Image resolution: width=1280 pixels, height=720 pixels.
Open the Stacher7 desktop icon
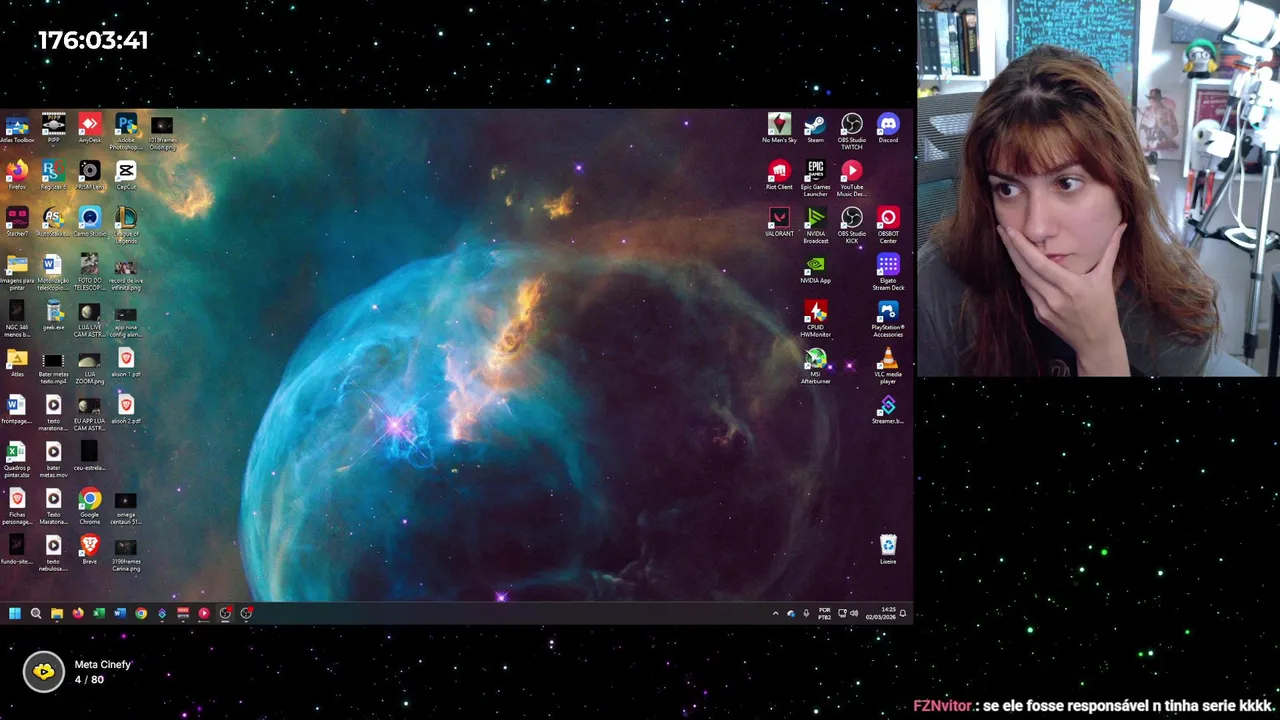[x=17, y=223]
